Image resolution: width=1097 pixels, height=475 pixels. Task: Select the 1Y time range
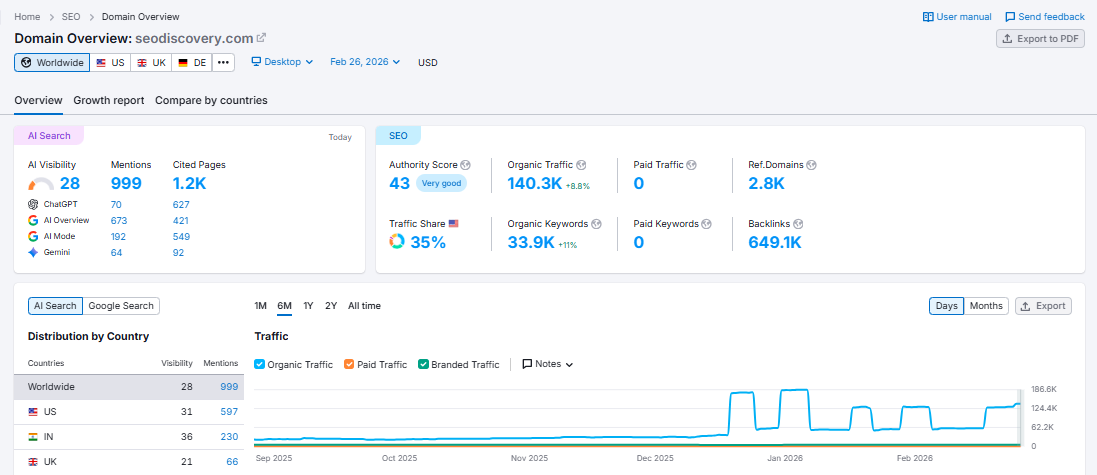tap(309, 306)
